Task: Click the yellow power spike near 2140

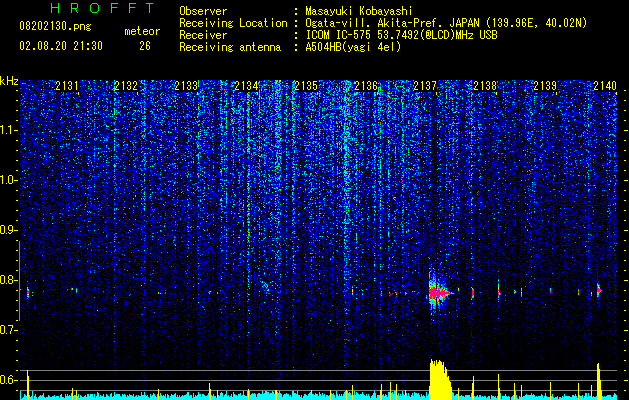Action: (x=598, y=381)
